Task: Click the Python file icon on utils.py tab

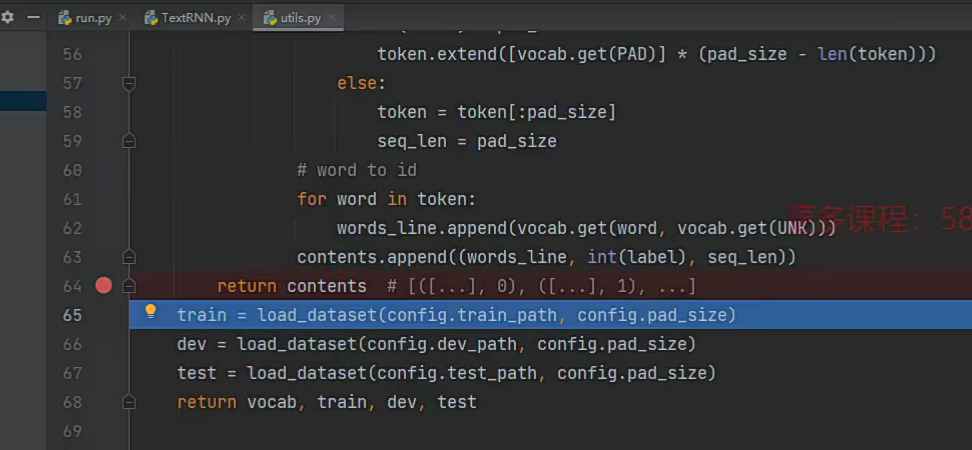Action: pyautogui.click(x=270, y=18)
